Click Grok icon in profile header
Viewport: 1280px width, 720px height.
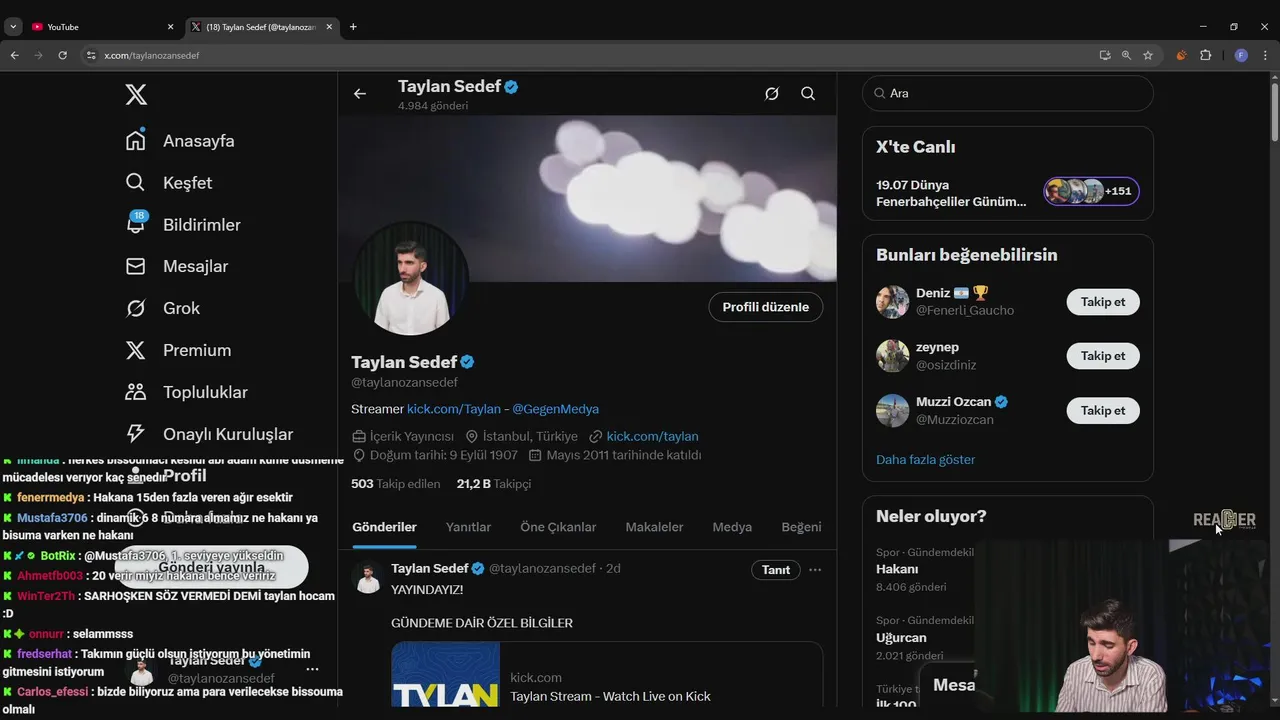click(x=772, y=94)
